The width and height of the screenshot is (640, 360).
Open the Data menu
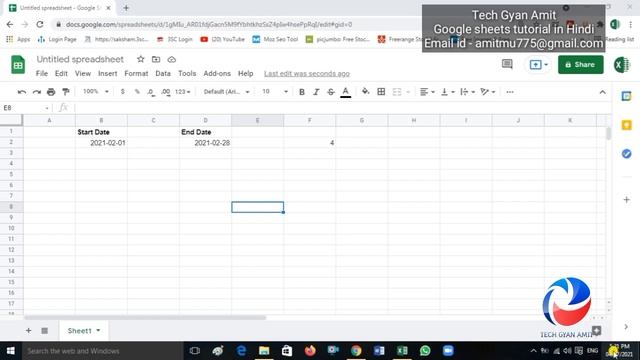coord(163,73)
